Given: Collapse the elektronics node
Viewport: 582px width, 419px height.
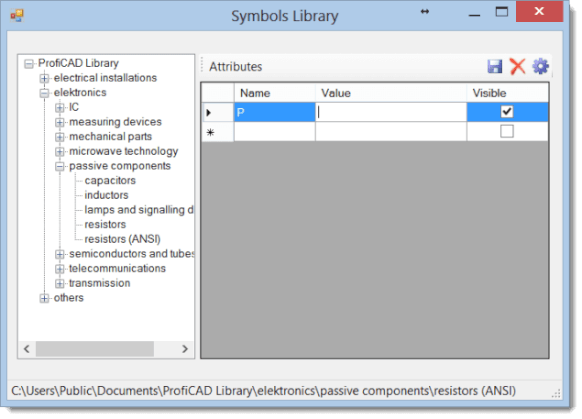Looking at the screenshot, I should [44, 93].
